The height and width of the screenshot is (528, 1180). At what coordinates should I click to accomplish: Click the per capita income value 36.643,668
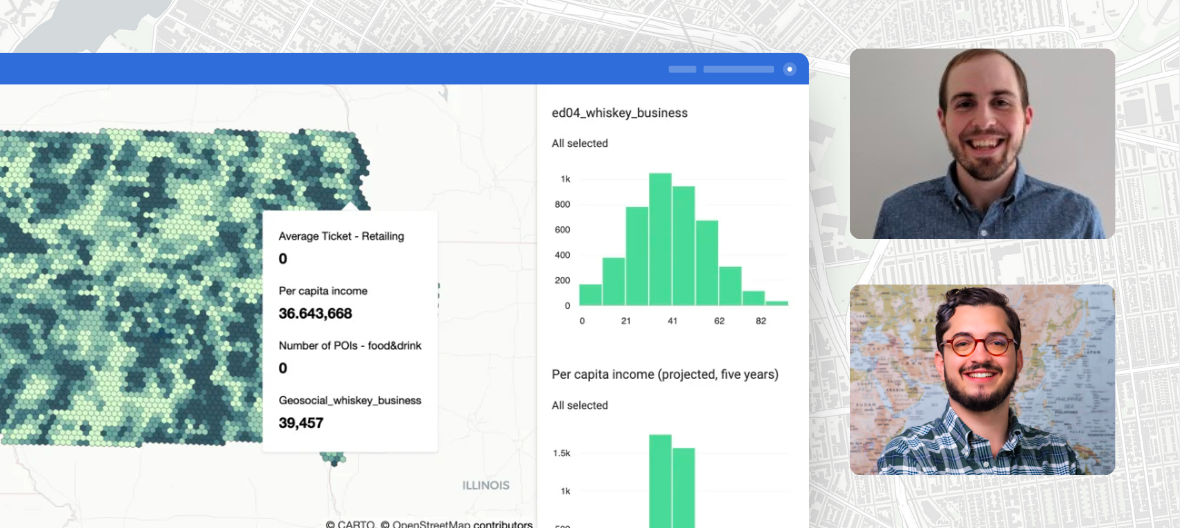pos(315,314)
